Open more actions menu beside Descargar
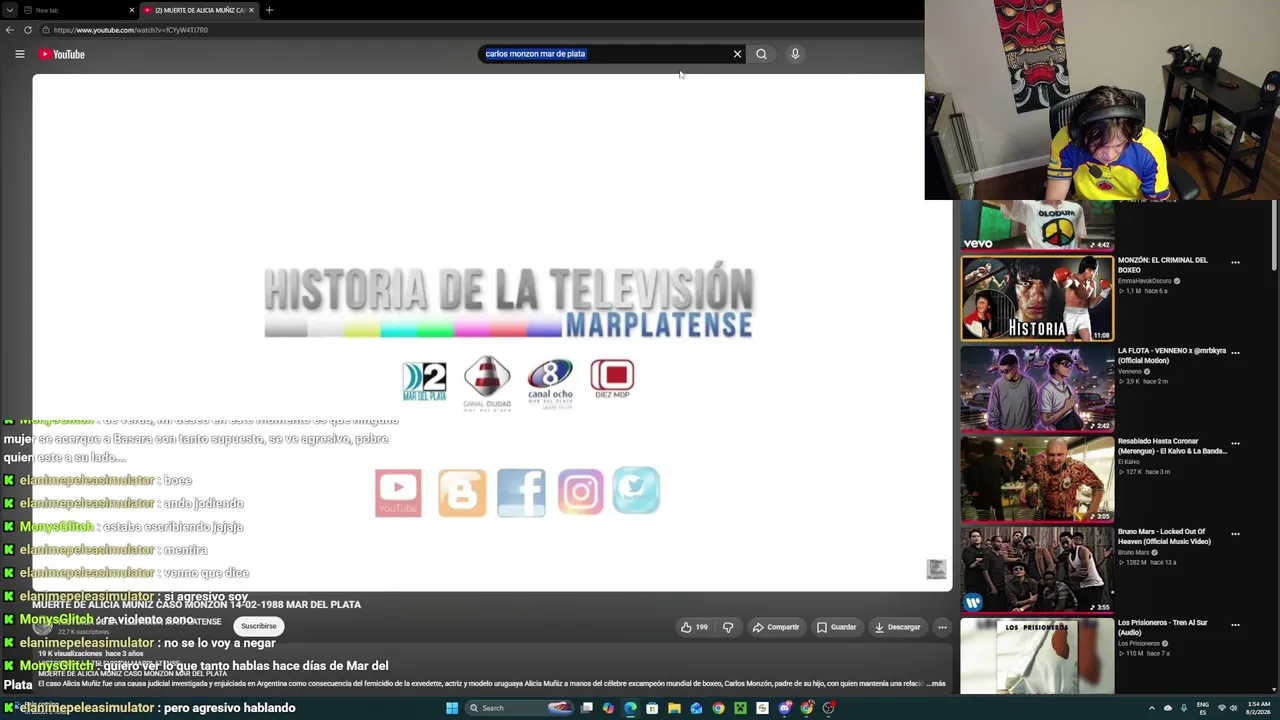 tap(942, 627)
